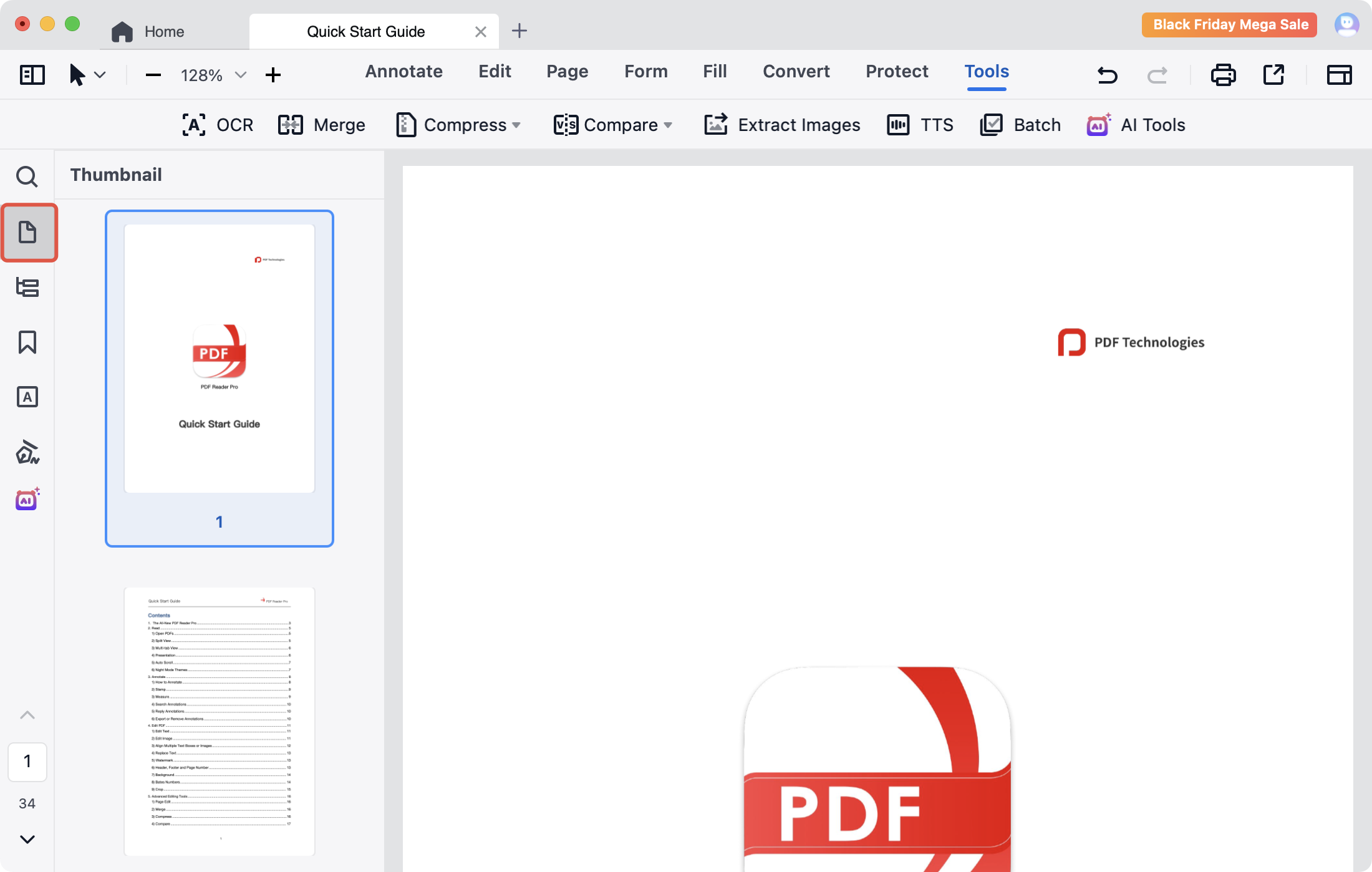Launch Extract Images tool
This screenshot has height=872, width=1372.
click(x=782, y=125)
